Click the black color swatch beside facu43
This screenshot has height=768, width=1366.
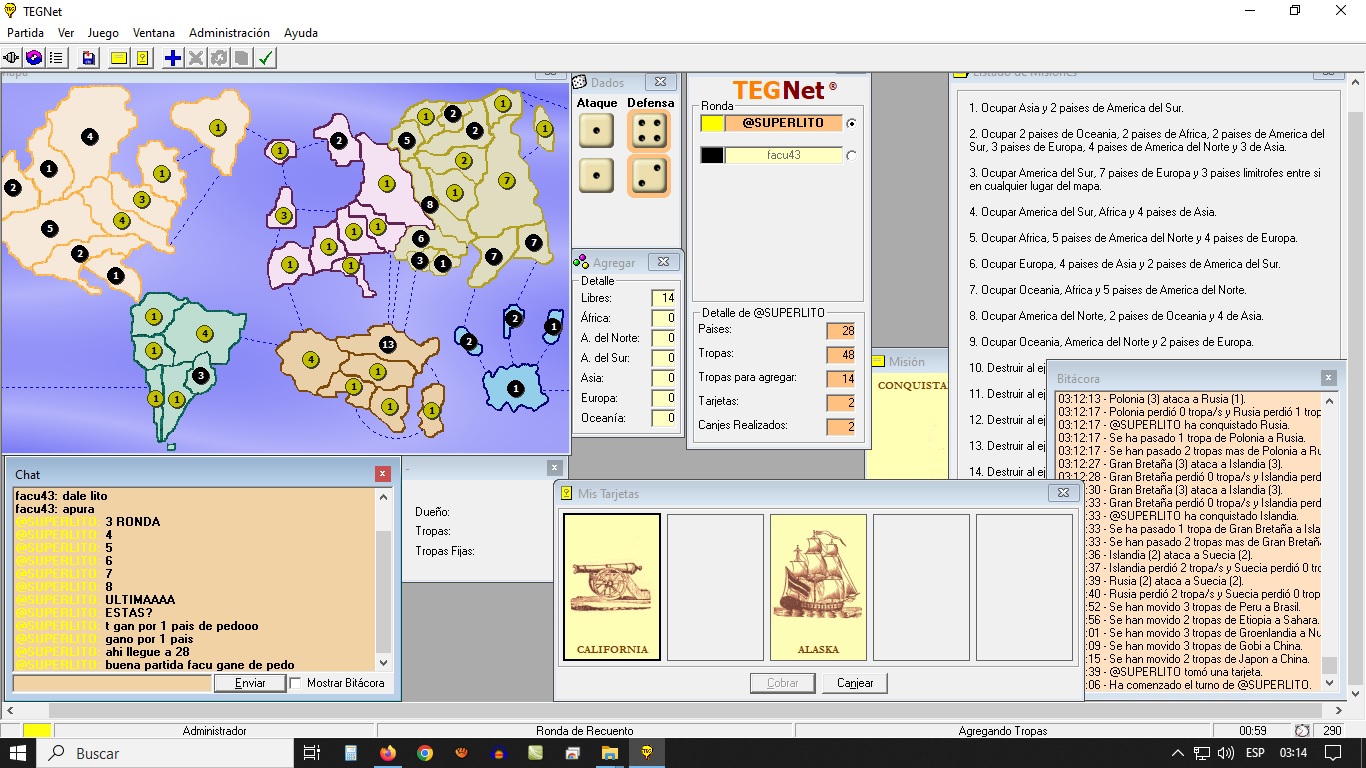(x=712, y=155)
